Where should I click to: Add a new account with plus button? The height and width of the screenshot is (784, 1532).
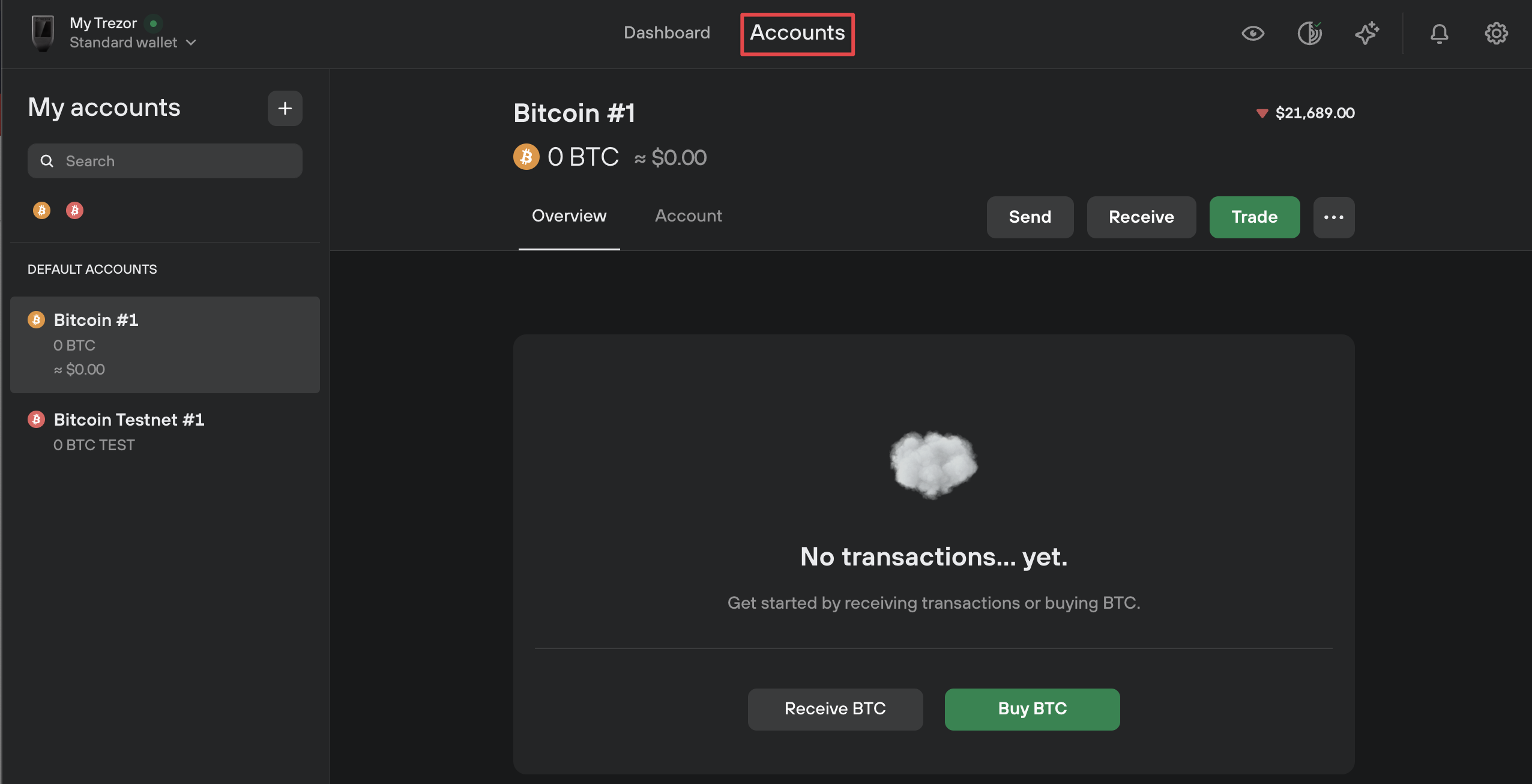(285, 109)
